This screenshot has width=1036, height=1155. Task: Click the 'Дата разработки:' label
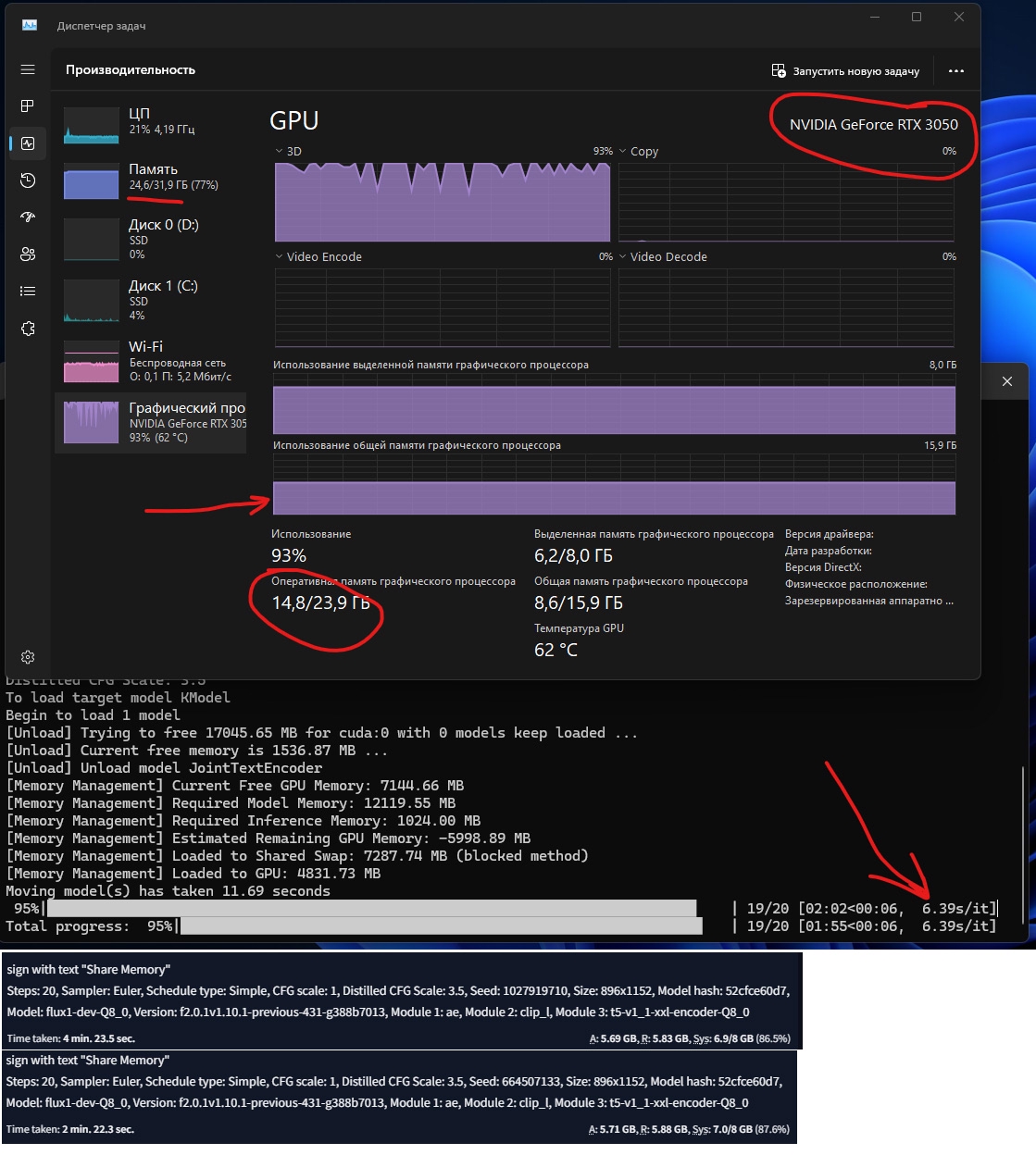click(x=829, y=551)
